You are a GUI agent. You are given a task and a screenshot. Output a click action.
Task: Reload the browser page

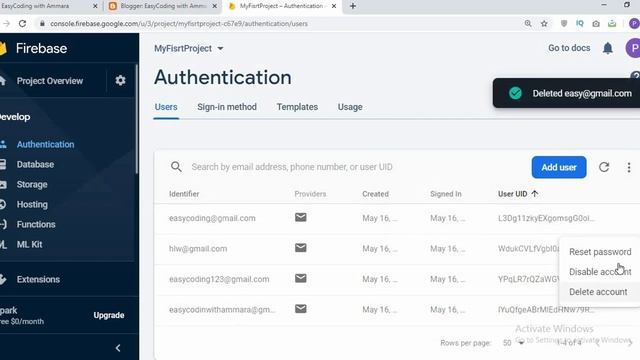pyautogui.click(x=22, y=24)
